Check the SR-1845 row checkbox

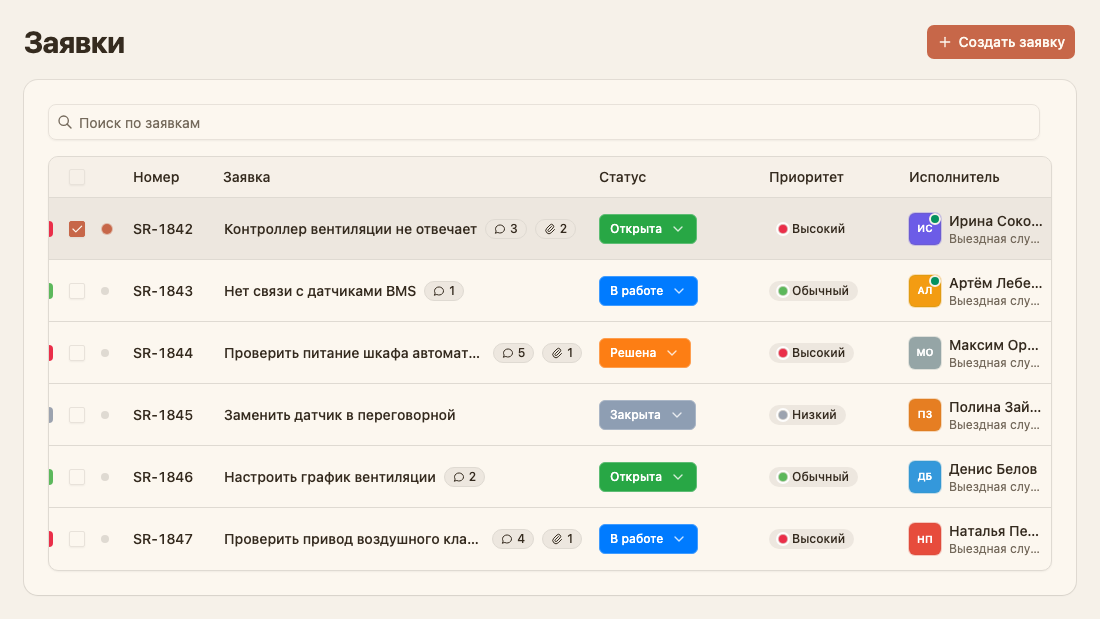pos(77,415)
